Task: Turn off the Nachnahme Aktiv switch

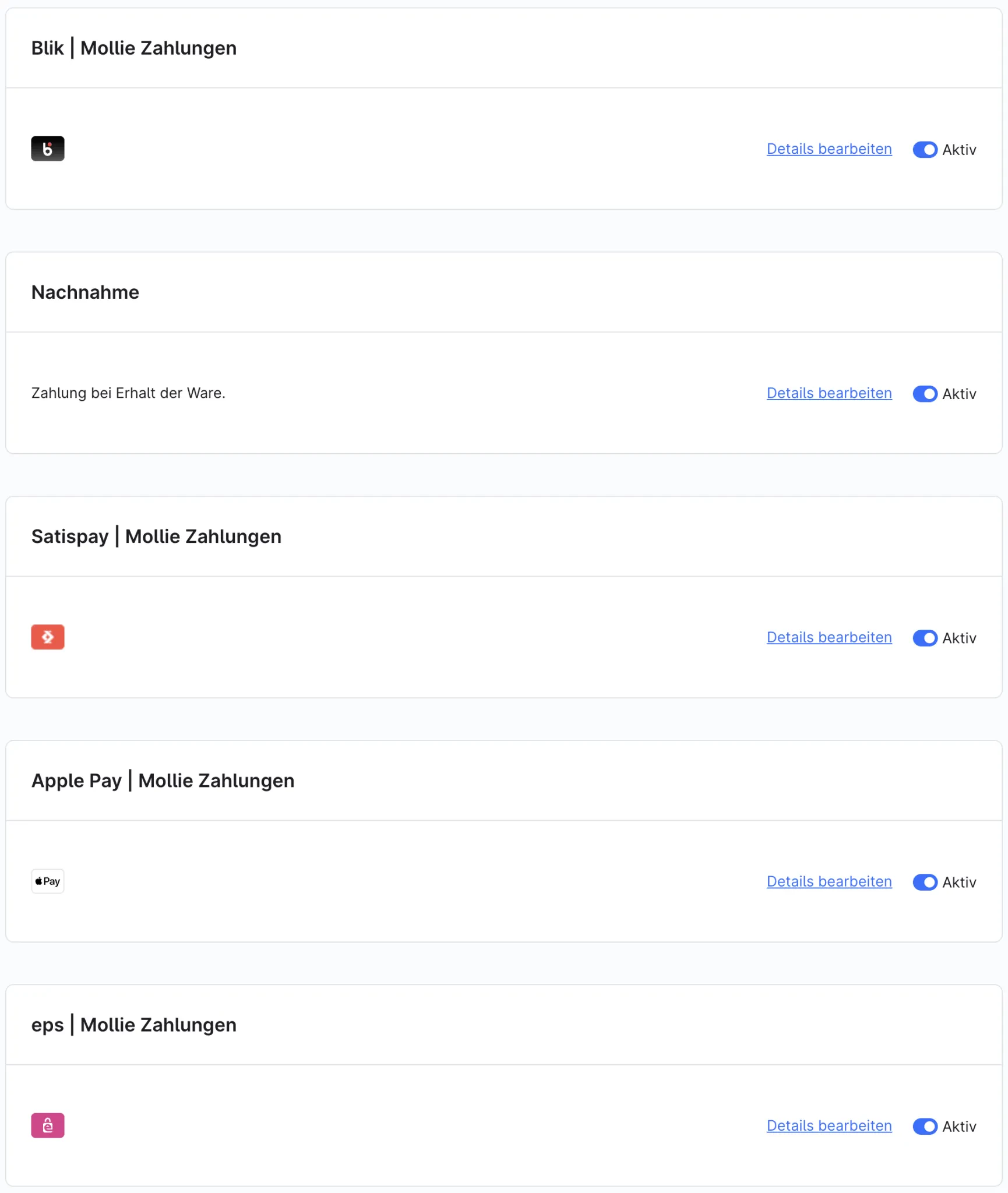Action: pyautogui.click(x=925, y=394)
